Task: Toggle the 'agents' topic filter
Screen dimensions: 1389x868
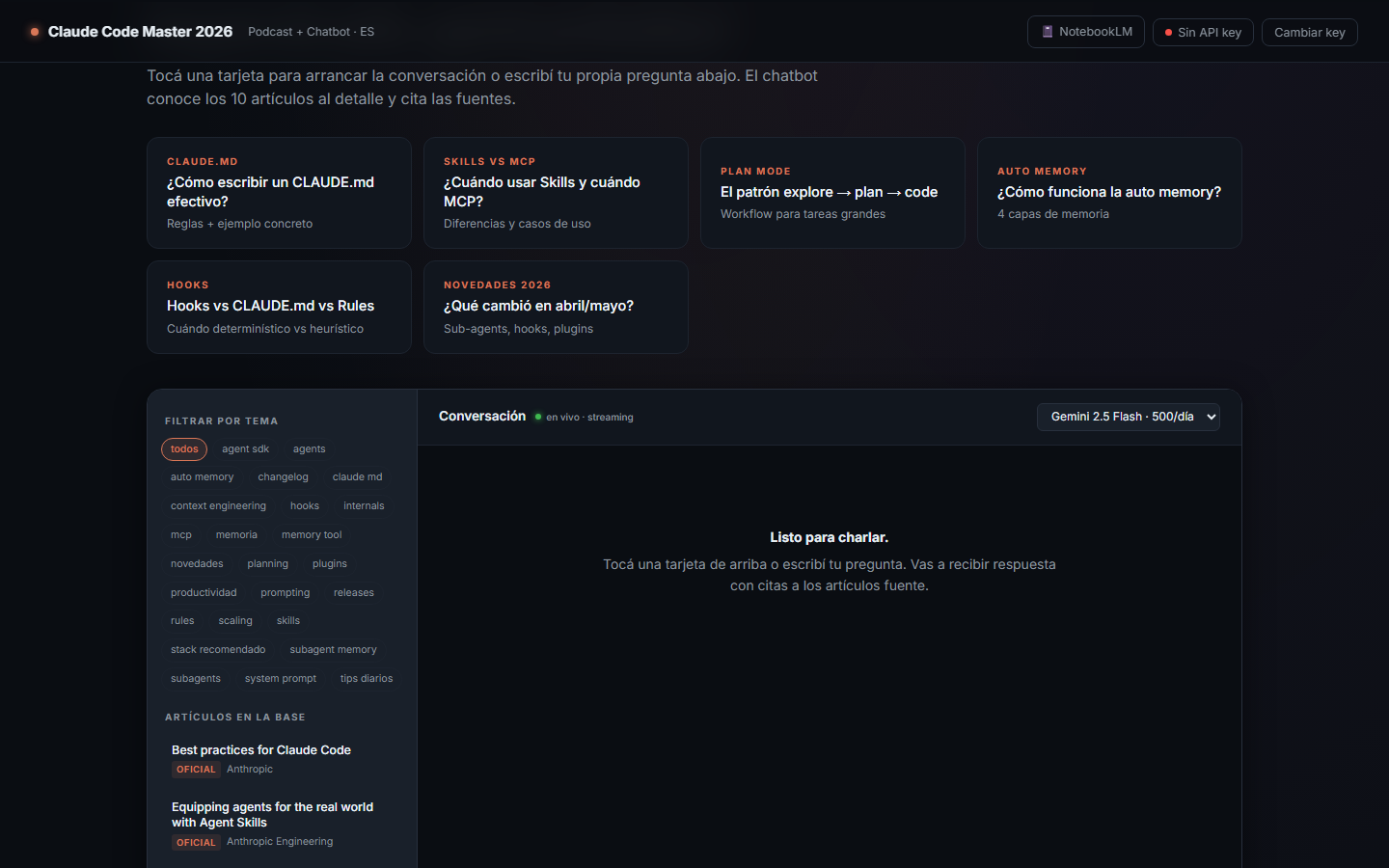Action: tap(309, 449)
